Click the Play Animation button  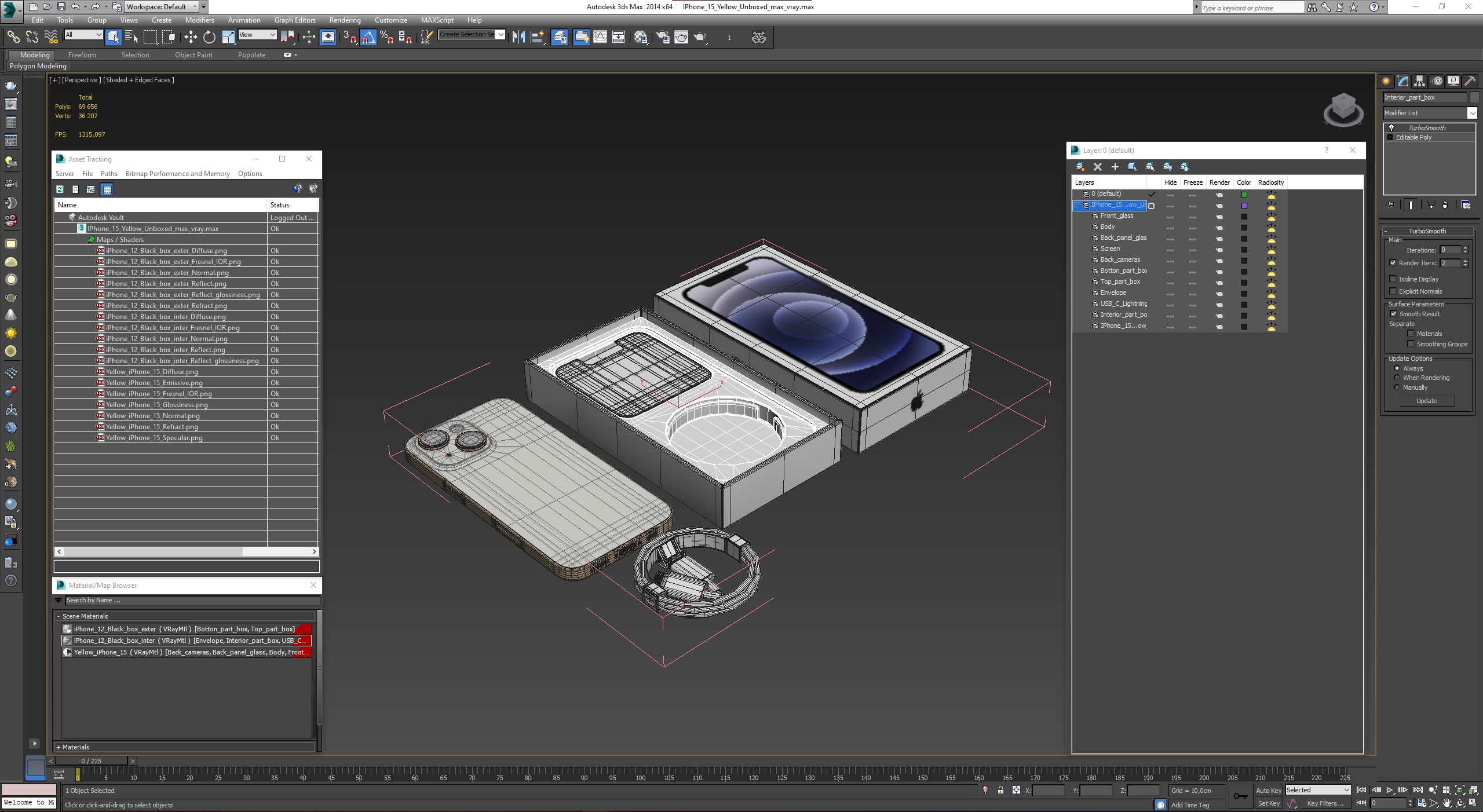point(1390,790)
